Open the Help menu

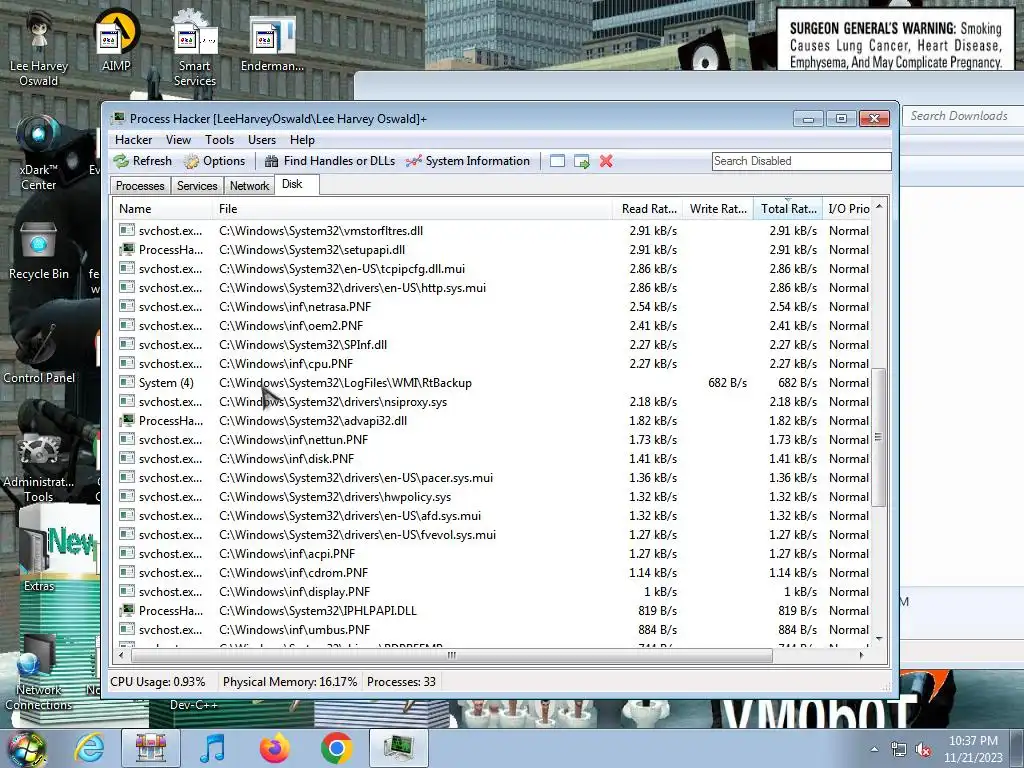[x=302, y=140]
